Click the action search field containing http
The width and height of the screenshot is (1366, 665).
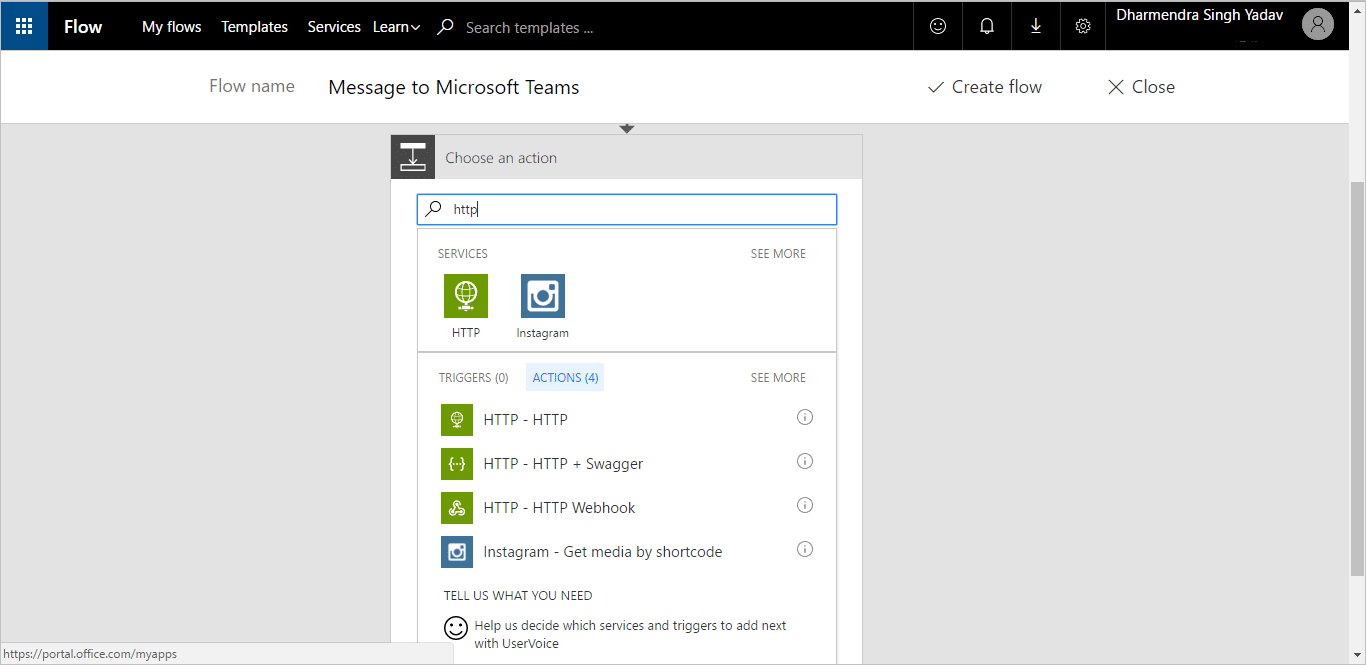pos(627,209)
